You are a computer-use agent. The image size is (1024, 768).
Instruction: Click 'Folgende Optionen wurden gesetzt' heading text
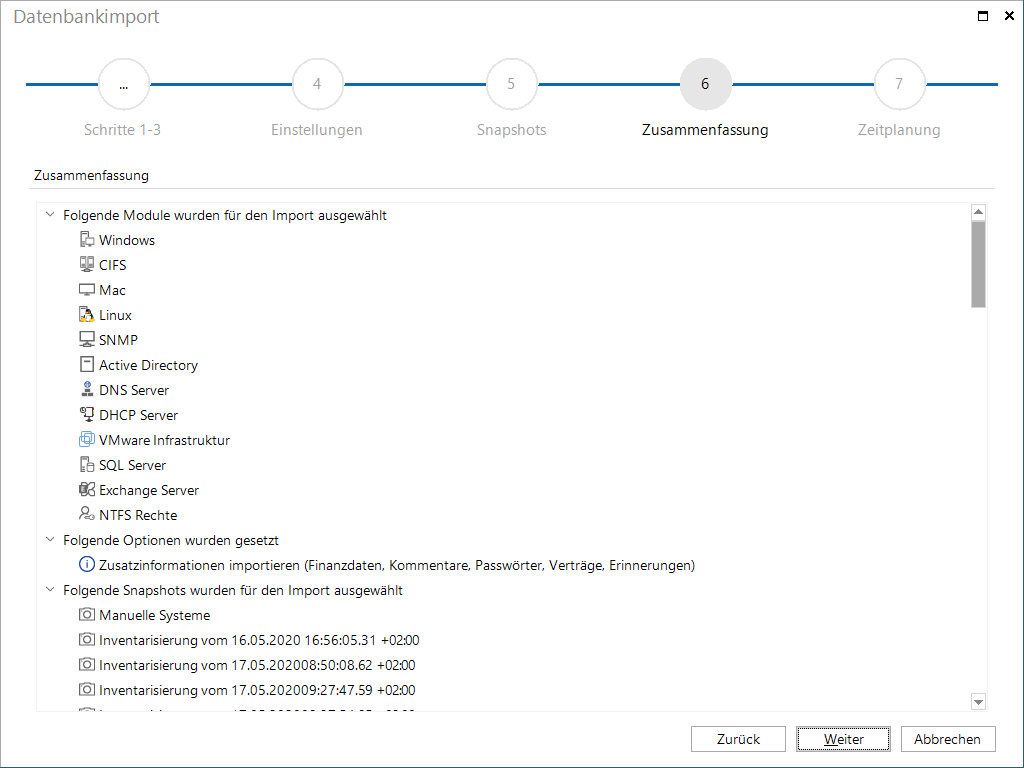170,540
